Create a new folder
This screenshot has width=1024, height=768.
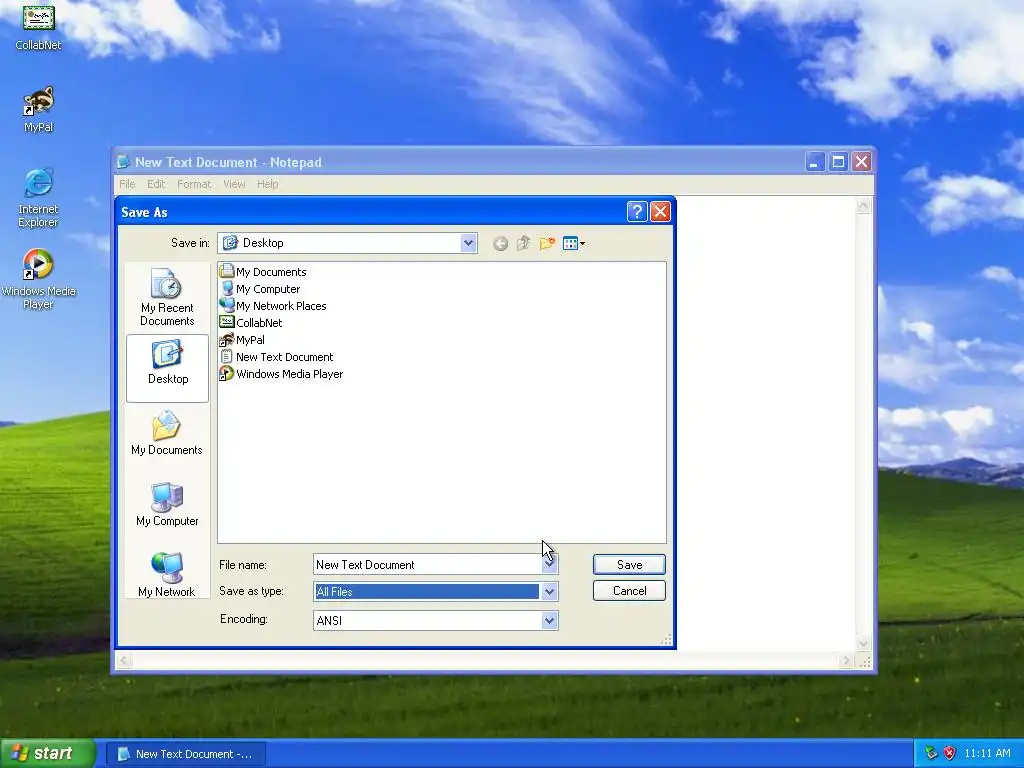[x=547, y=244]
